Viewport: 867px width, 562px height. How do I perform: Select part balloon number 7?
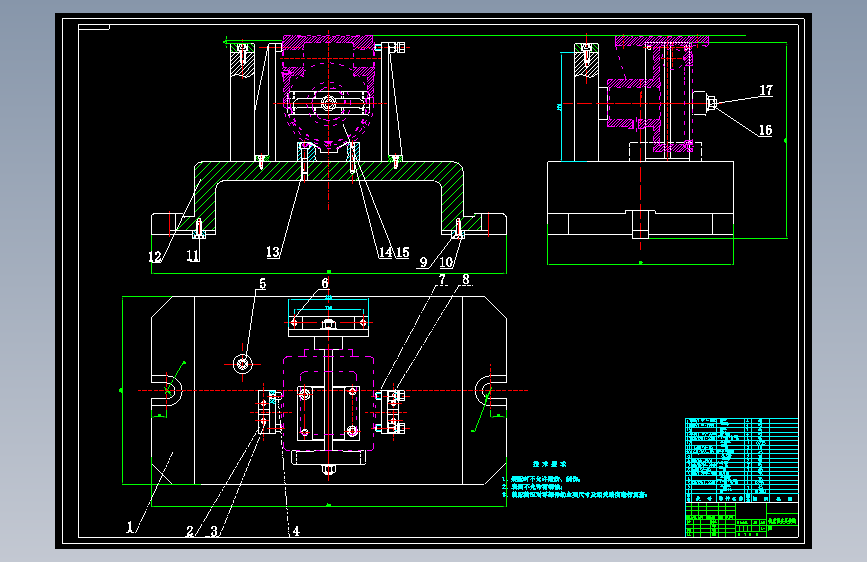coord(442,280)
